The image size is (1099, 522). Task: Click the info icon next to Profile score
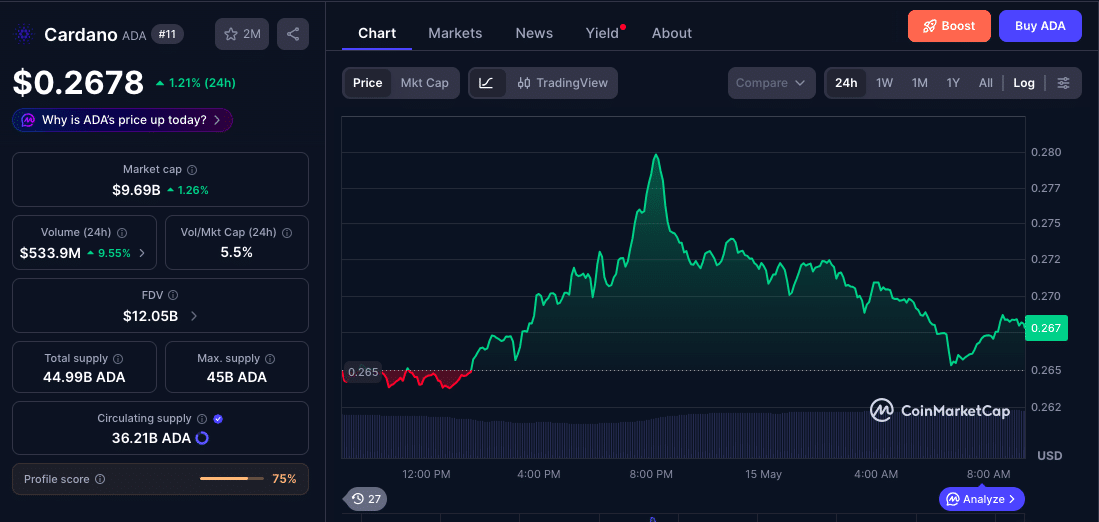100,479
